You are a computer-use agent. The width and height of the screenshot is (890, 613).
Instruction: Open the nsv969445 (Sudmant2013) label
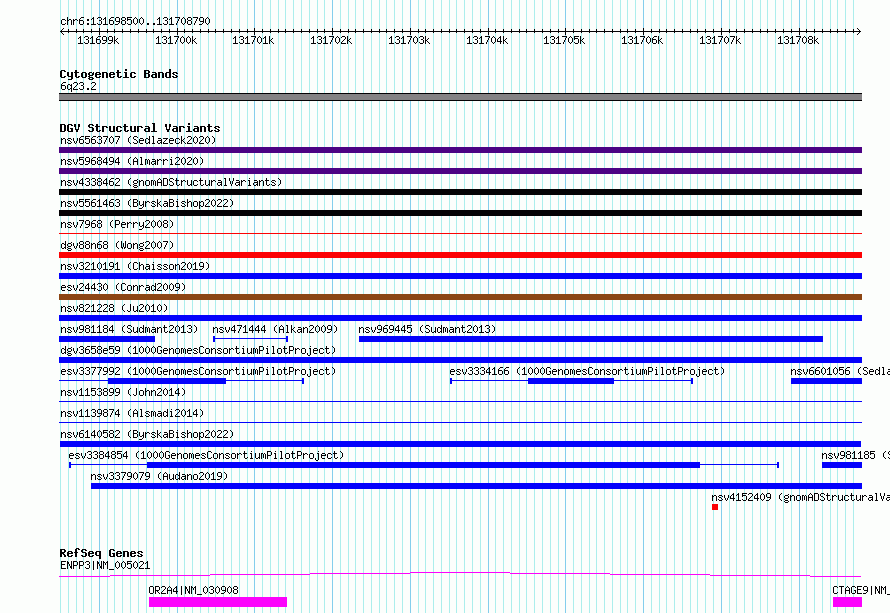pyautogui.click(x=427, y=329)
